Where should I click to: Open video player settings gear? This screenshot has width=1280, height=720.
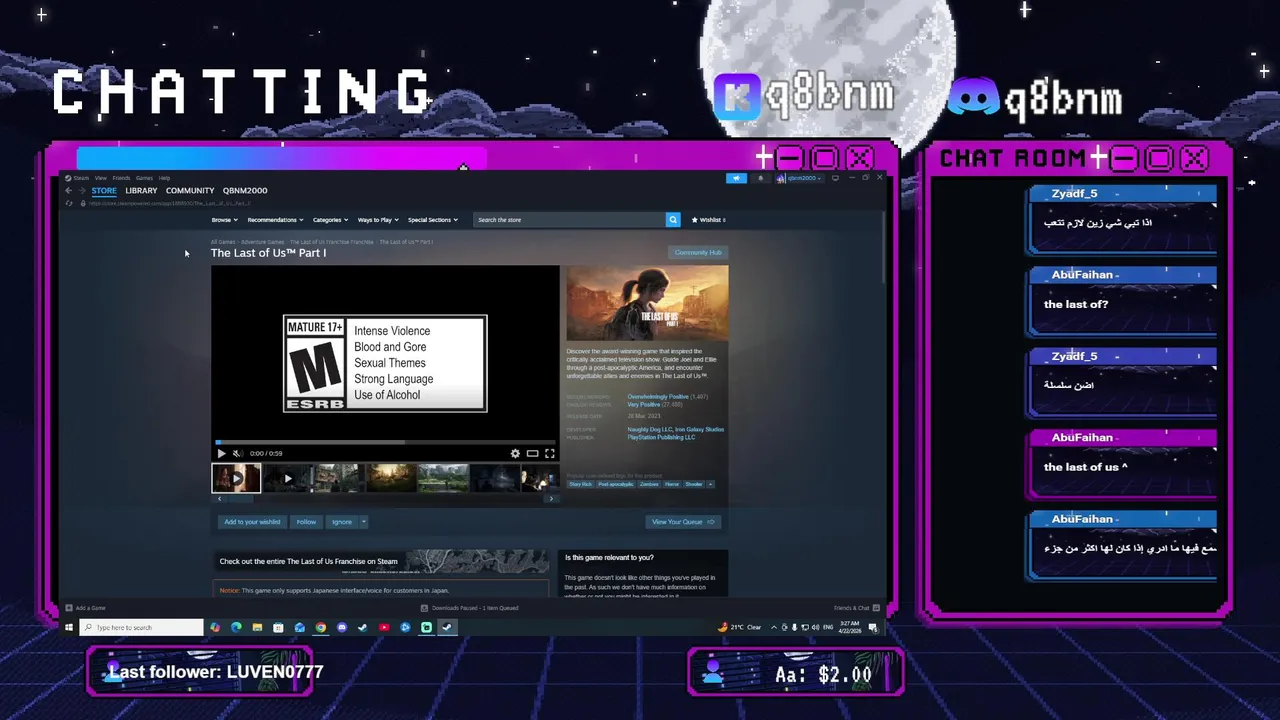515,453
